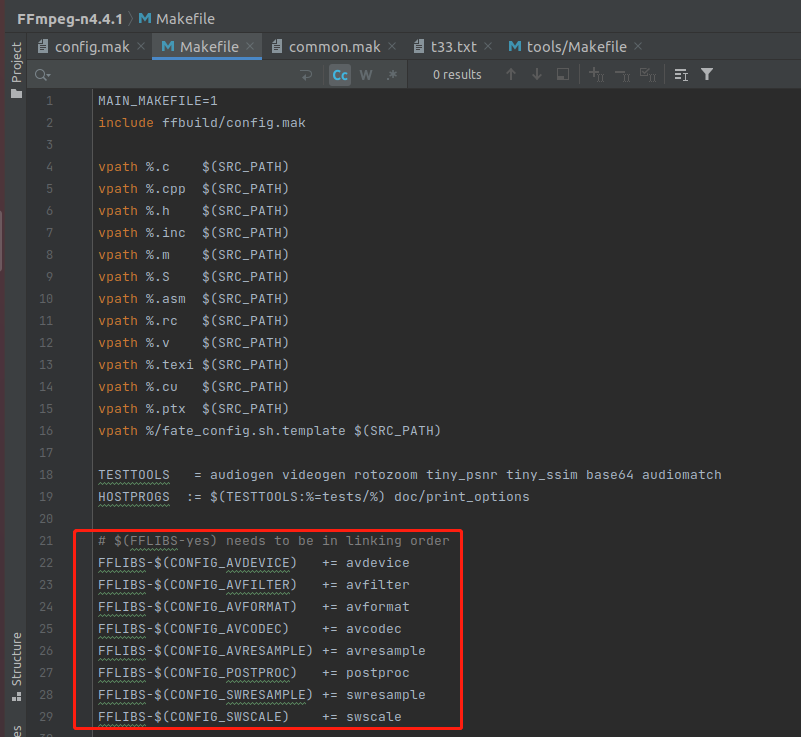Open the Structure tool window
The width and height of the screenshot is (801, 737).
click(x=16, y=659)
